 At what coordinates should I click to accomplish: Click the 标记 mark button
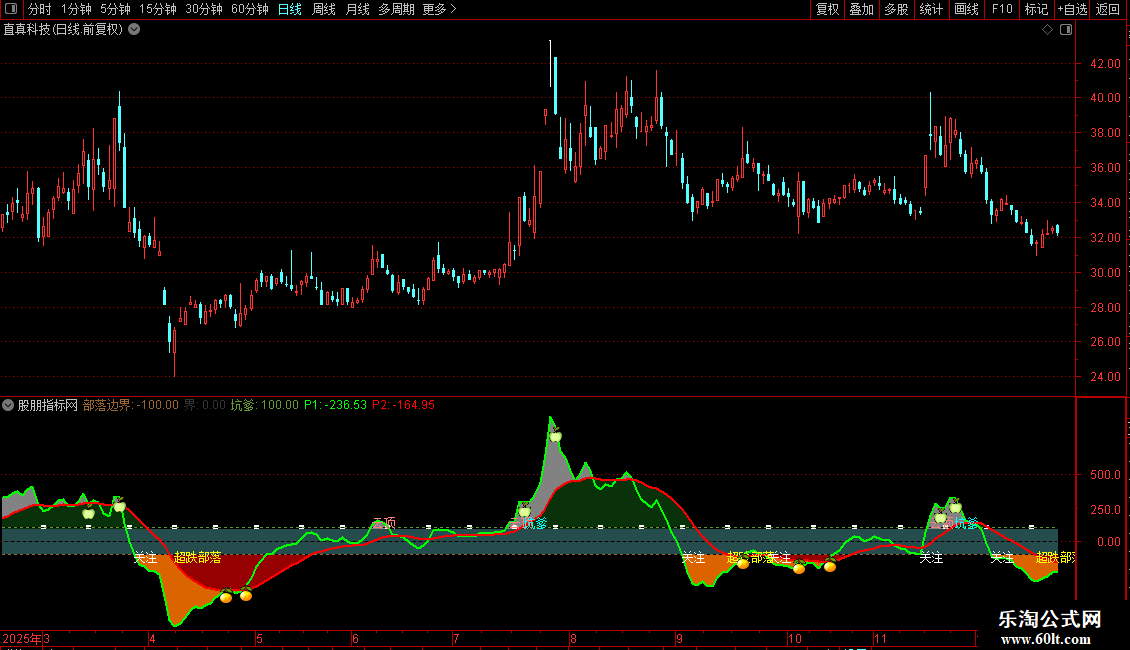coord(1036,9)
